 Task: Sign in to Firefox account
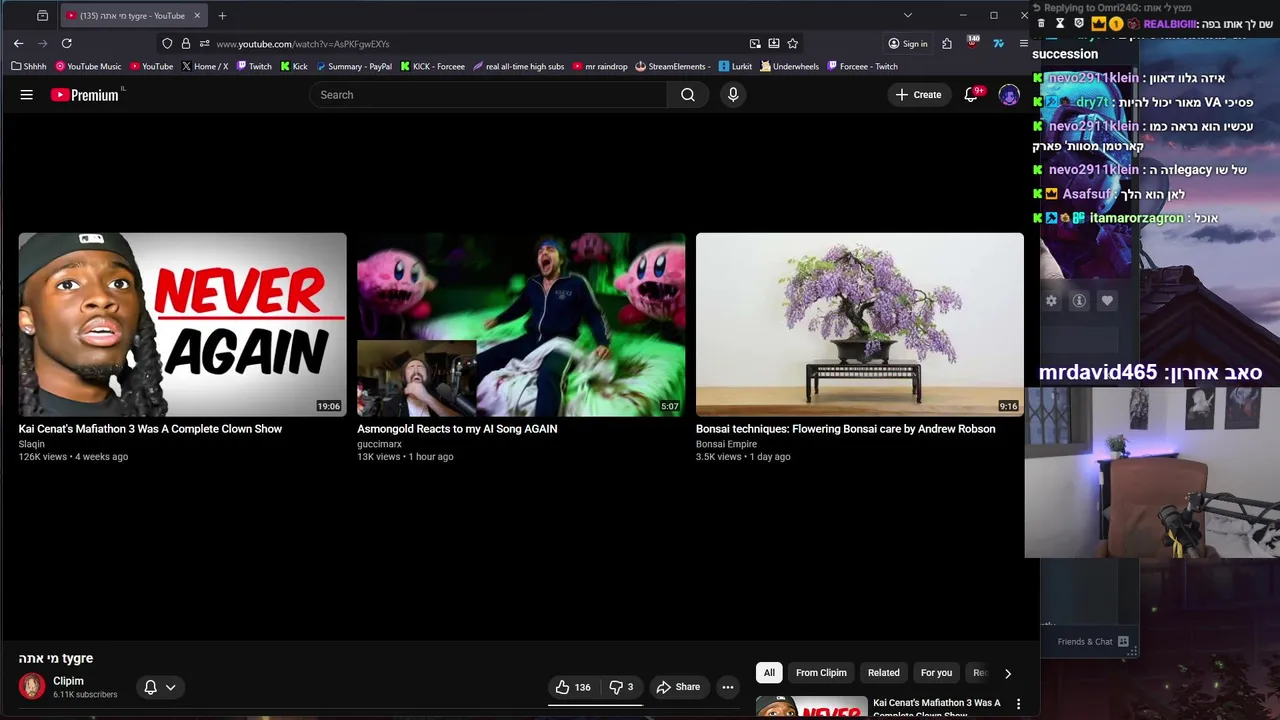[x=908, y=44]
